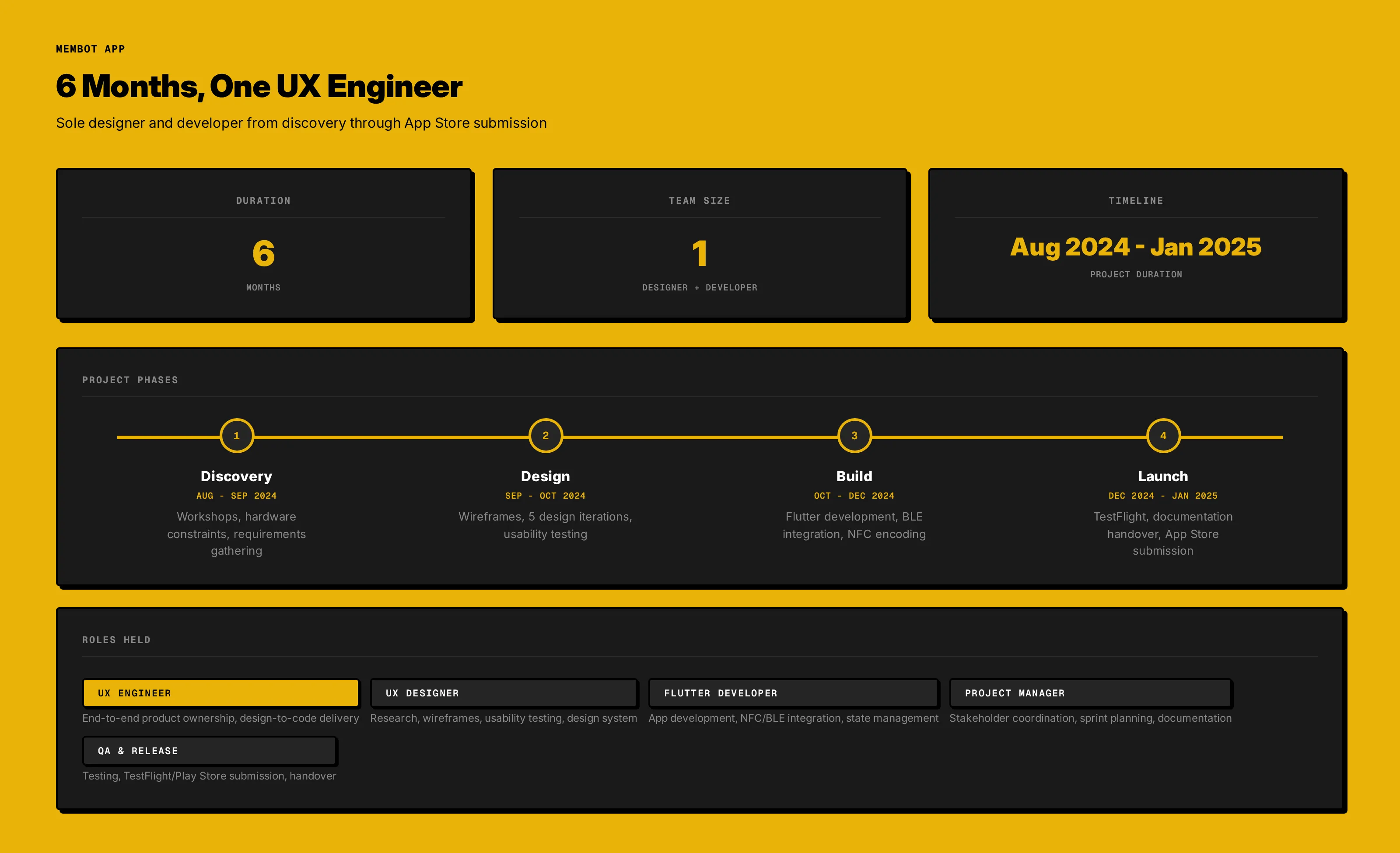The image size is (1400, 853).
Task: Click the DURATION card label
Action: [x=263, y=200]
